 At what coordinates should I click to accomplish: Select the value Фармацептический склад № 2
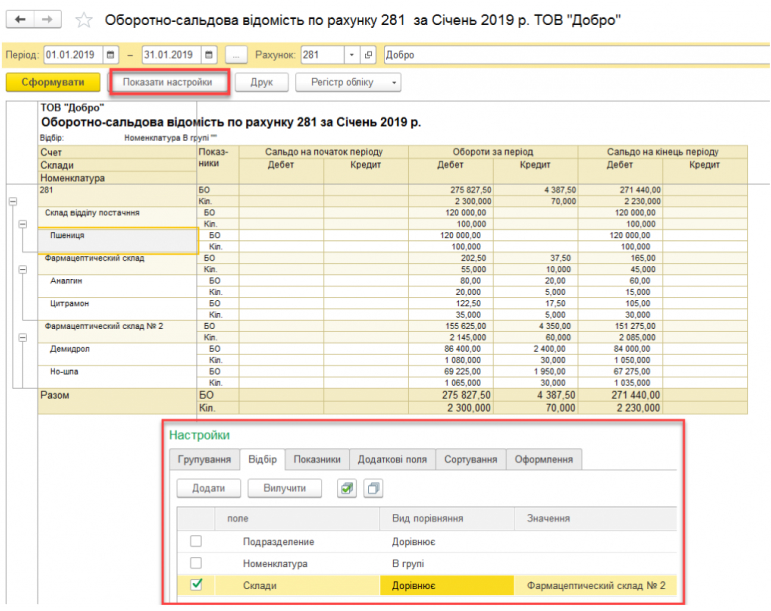coord(595,585)
